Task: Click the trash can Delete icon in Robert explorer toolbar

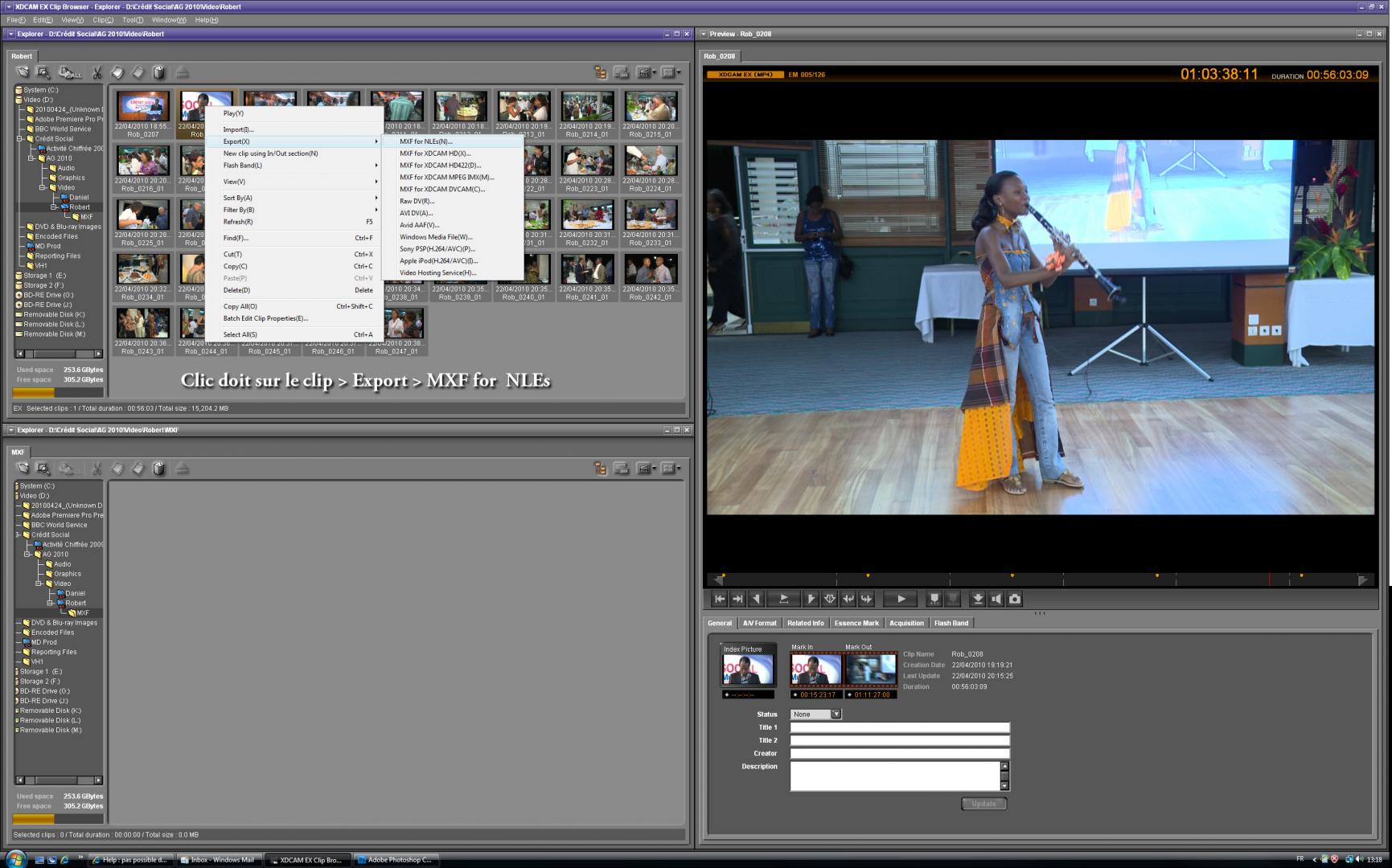Action: [159, 72]
